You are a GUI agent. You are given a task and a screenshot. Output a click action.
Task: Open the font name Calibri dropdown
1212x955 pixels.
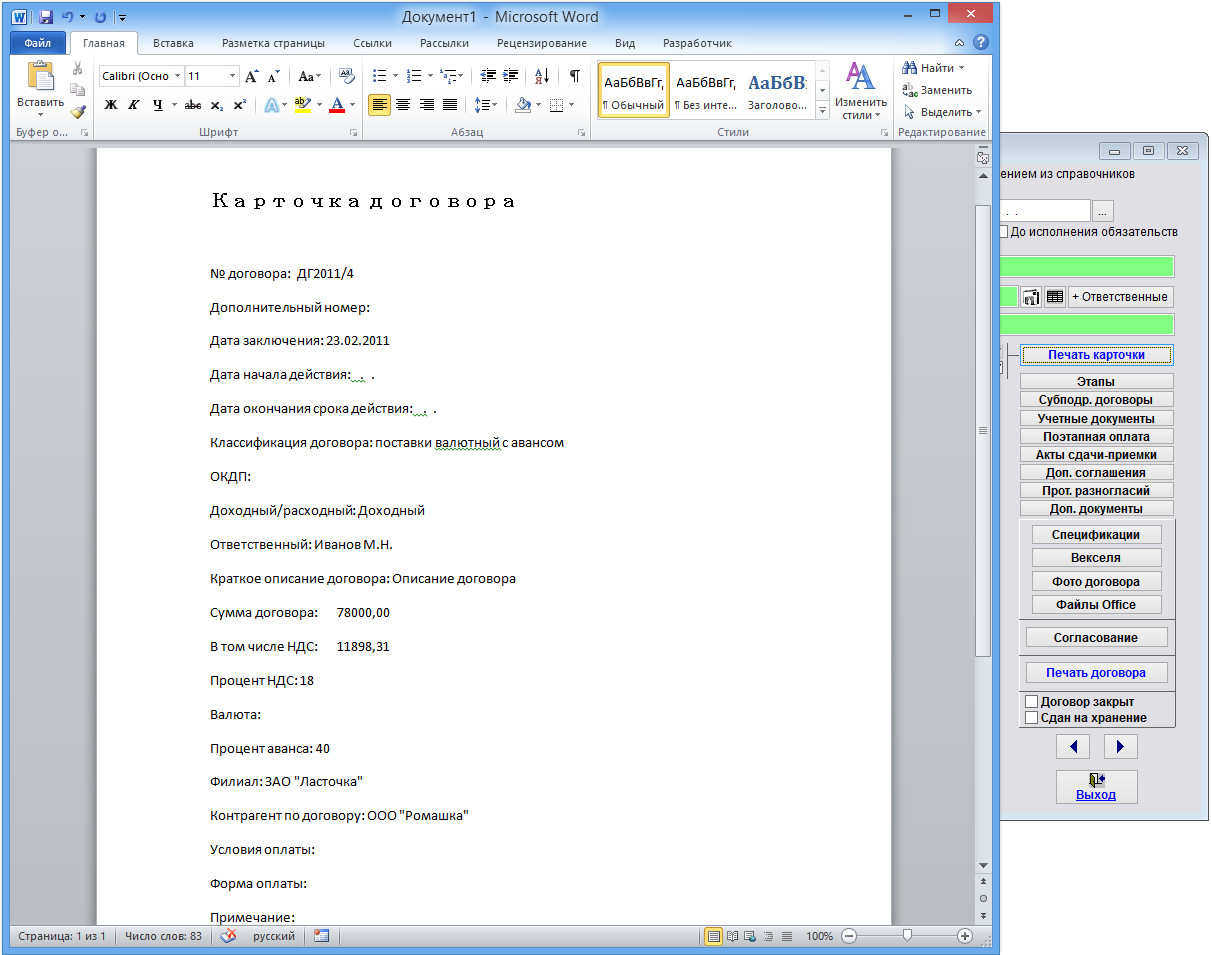click(x=177, y=76)
